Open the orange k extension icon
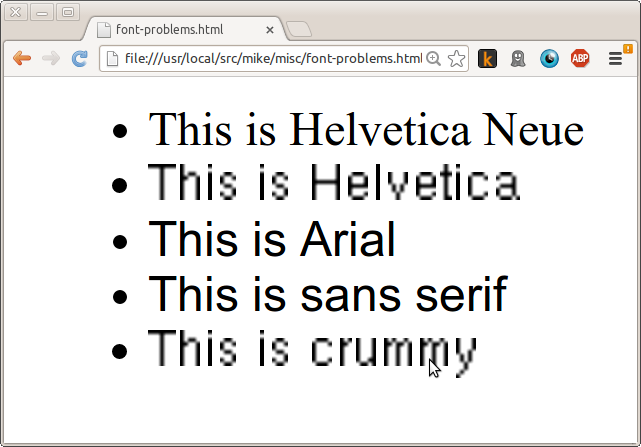 tap(487, 58)
